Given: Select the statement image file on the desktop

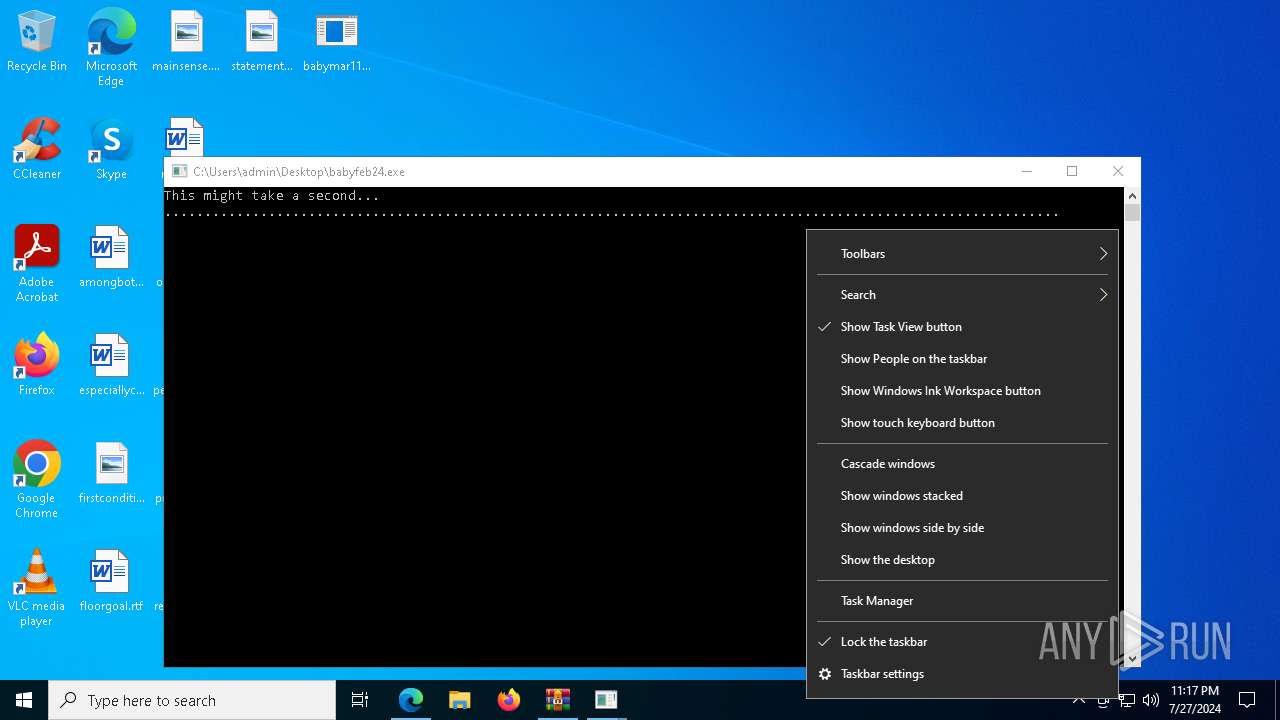Looking at the screenshot, I should coord(261,42).
